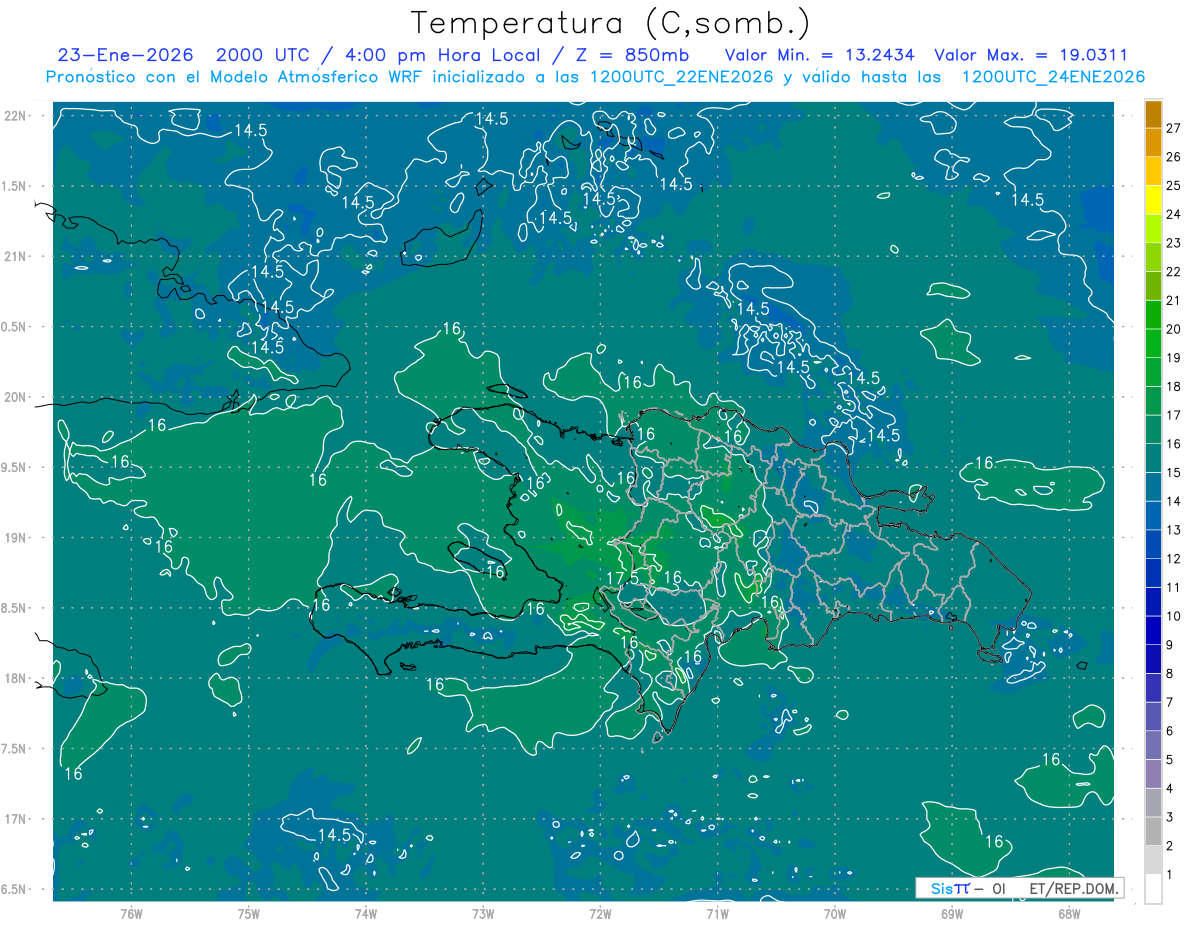Click the color bar label "4"
The height and width of the screenshot is (927, 1200).
(x=1170, y=788)
